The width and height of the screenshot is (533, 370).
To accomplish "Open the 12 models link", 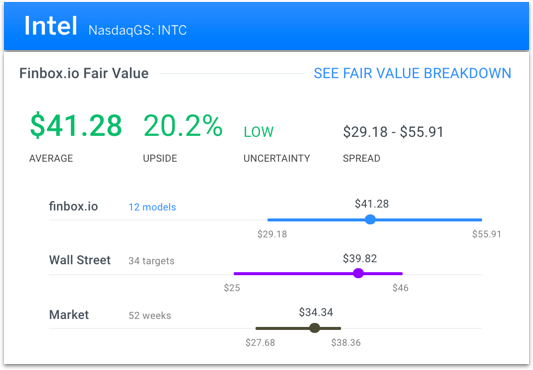I will (x=152, y=207).
